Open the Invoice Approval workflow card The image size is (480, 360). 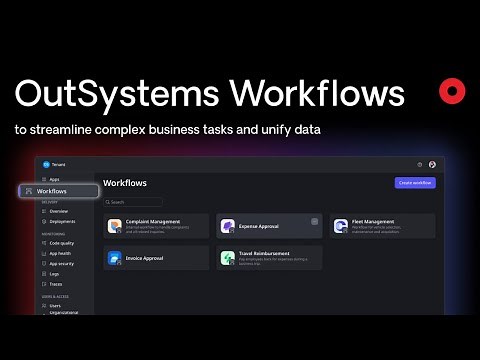coord(156,258)
